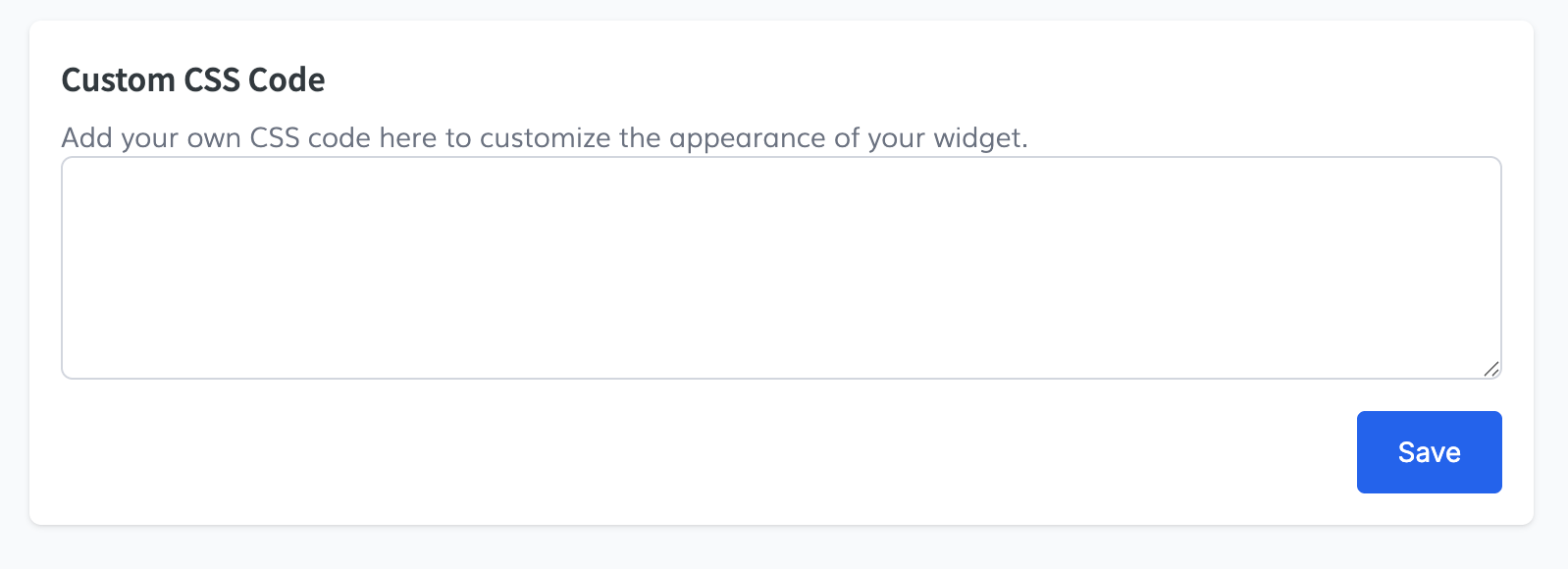
Task: Click inside the widget CSS editor
Action: tap(781, 267)
